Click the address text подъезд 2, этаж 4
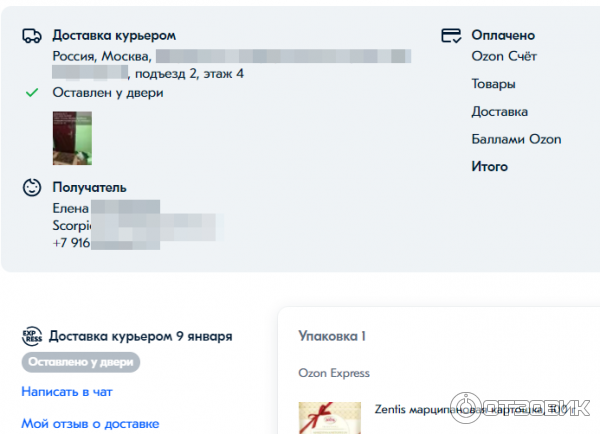 tap(189, 73)
